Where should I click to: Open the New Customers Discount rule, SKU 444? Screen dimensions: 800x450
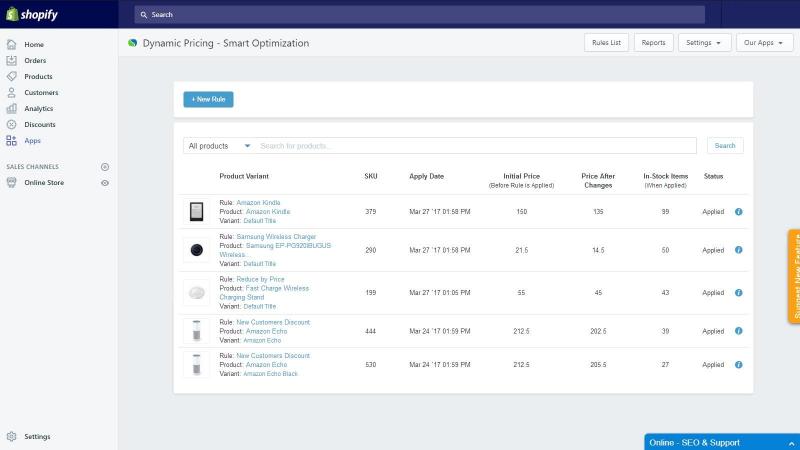coord(273,322)
